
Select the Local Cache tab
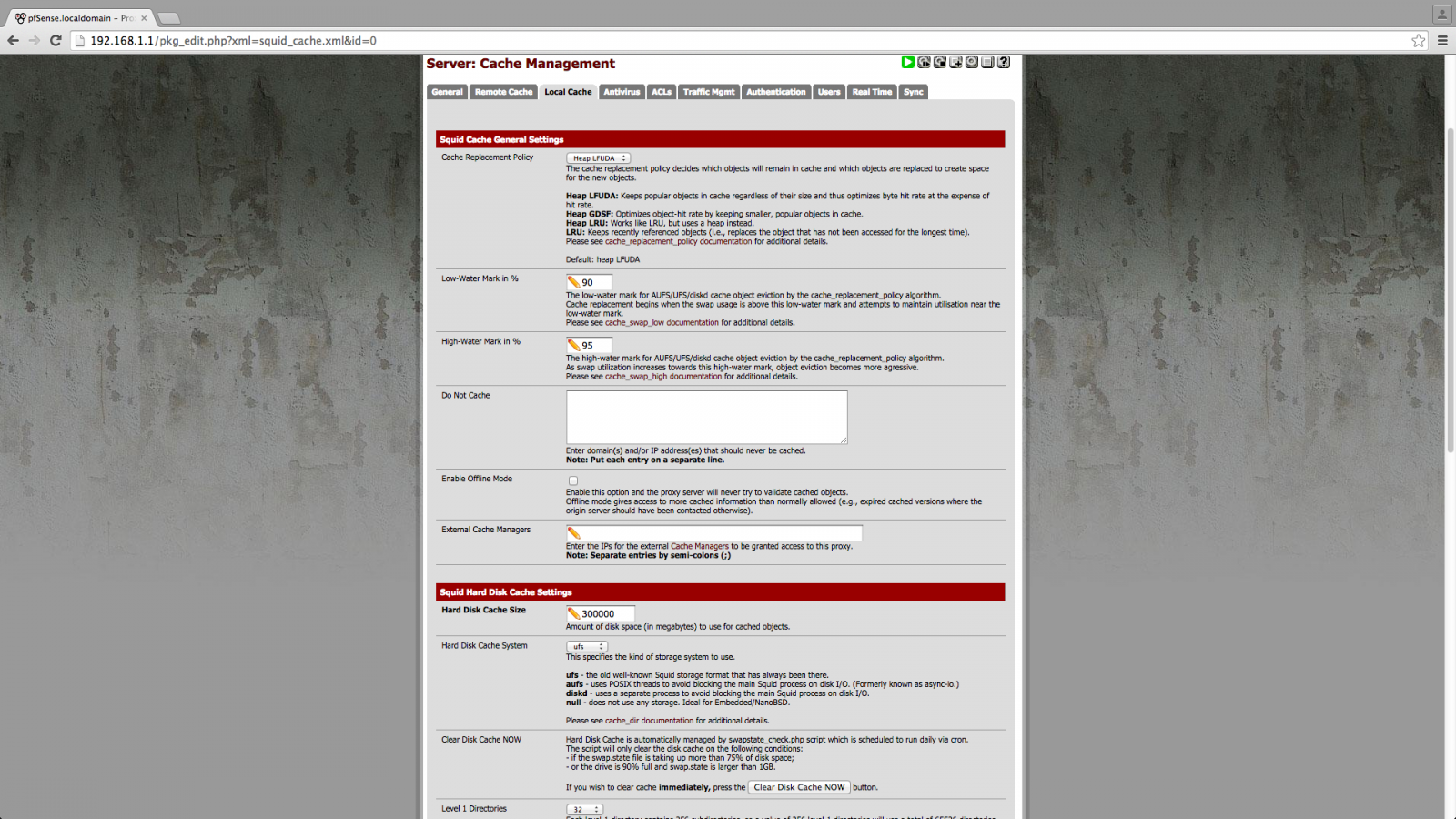click(x=568, y=92)
